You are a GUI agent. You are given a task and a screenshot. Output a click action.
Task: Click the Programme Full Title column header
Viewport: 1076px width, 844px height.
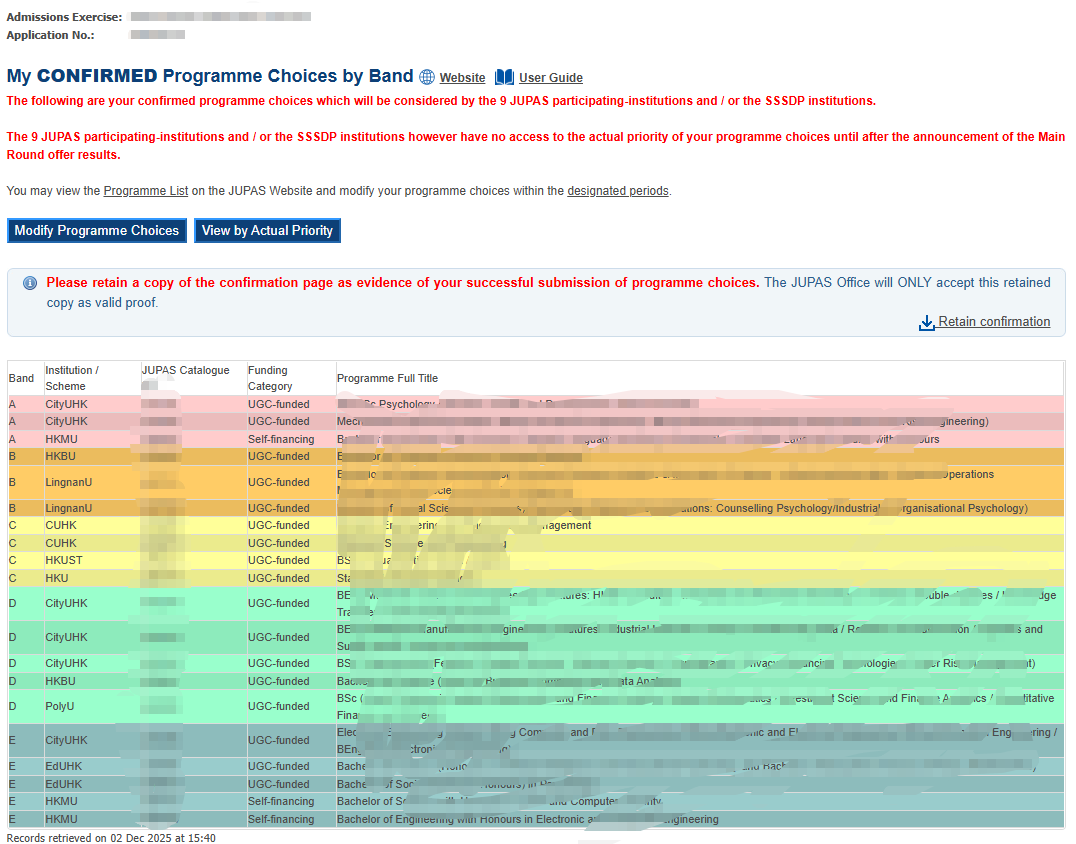coord(387,378)
